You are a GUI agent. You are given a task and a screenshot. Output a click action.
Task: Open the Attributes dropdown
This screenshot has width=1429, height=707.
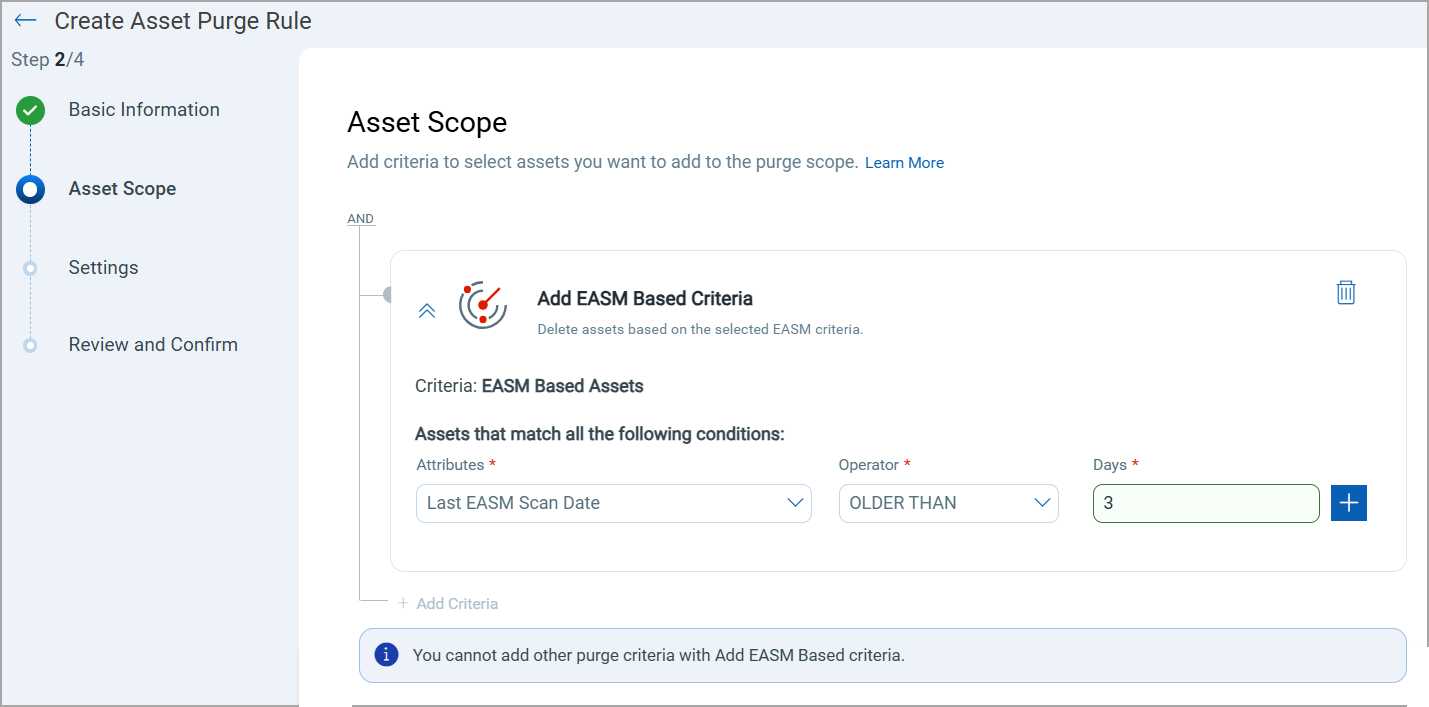tap(613, 503)
